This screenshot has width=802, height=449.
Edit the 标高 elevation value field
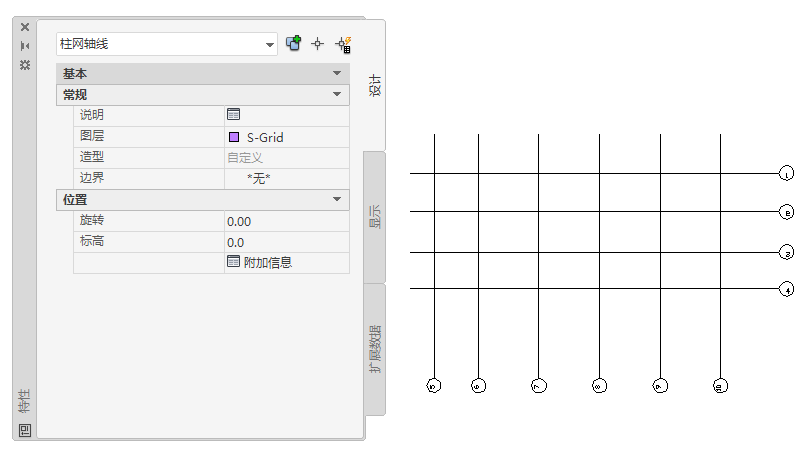pos(286,242)
